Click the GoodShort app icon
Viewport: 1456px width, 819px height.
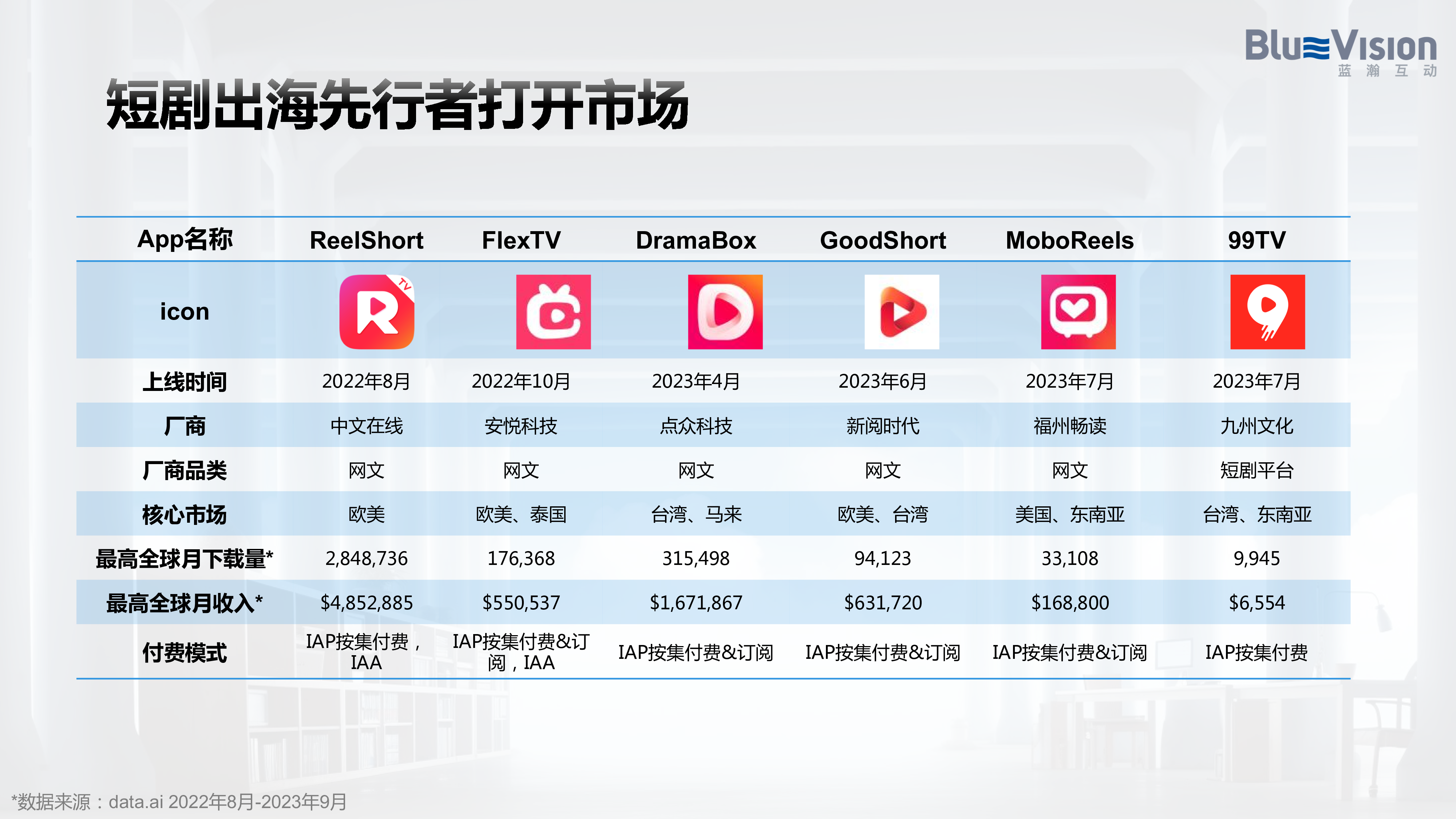902,312
